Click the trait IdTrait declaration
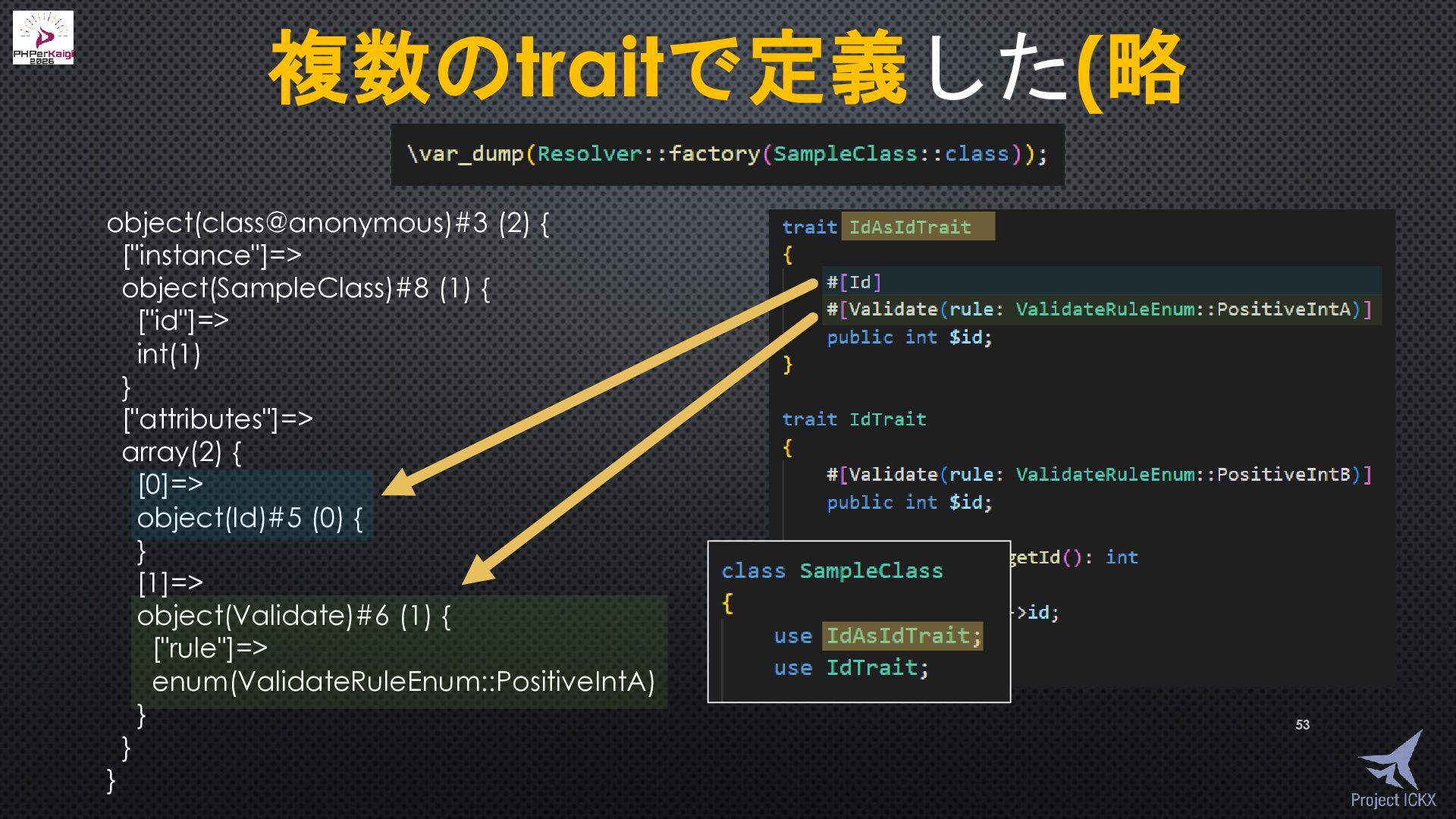This screenshot has width=1456, height=819. 854,419
